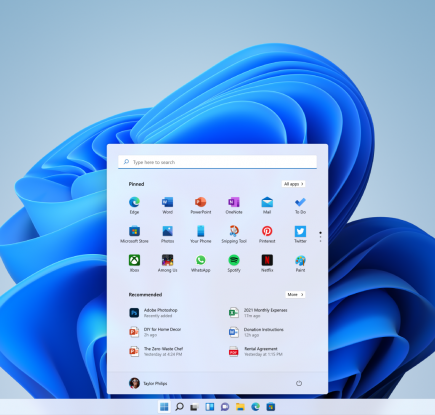
Task: Open the Among Us game
Action: coord(167,263)
